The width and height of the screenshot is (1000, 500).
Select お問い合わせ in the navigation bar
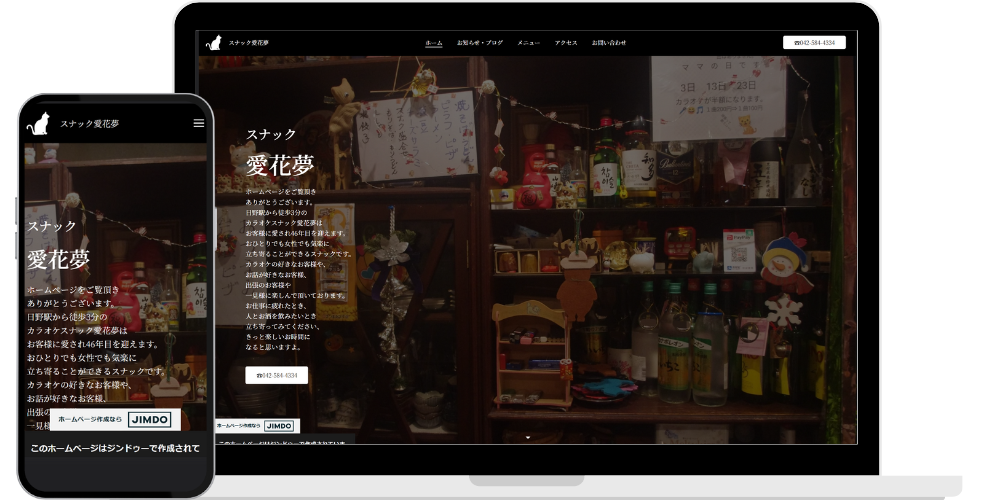tap(609, 43)
